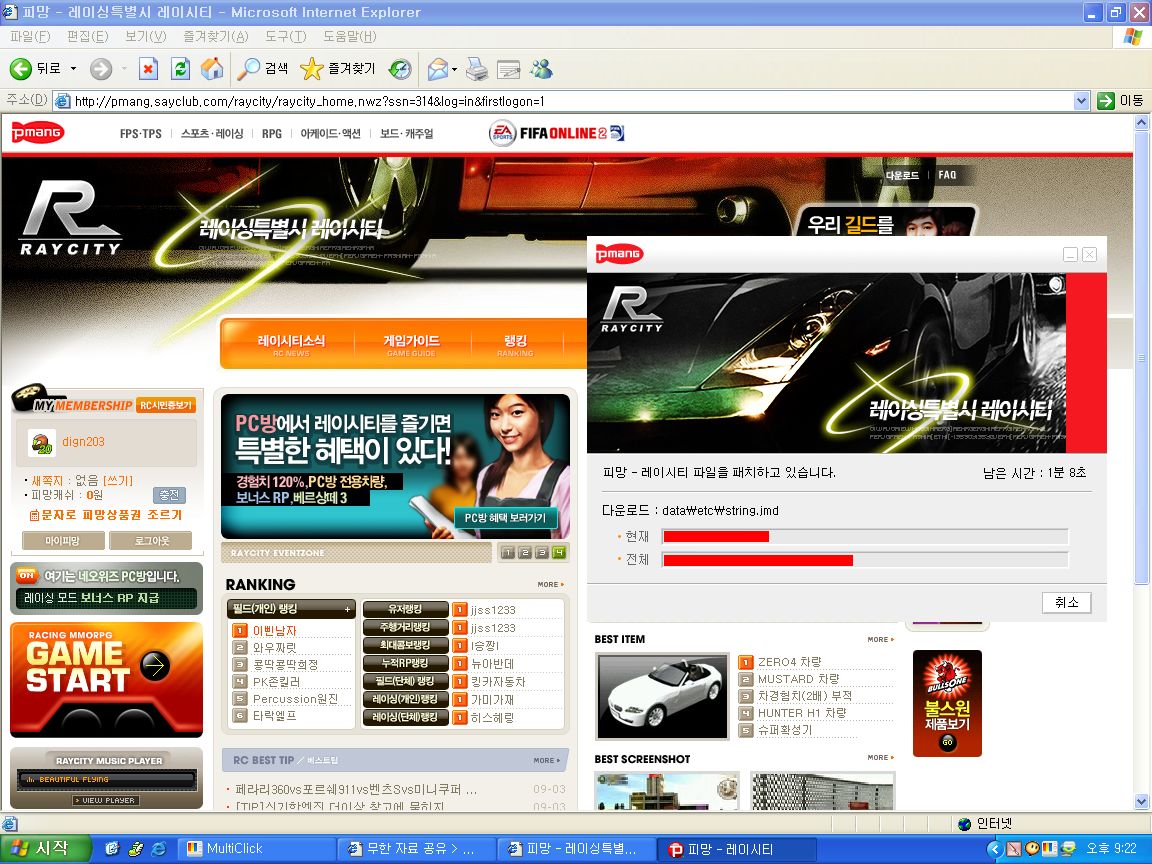The height and width of the screenshot is (864, 1152).
Task: Click the FIFA Online 2 logo
Action: 556,133
